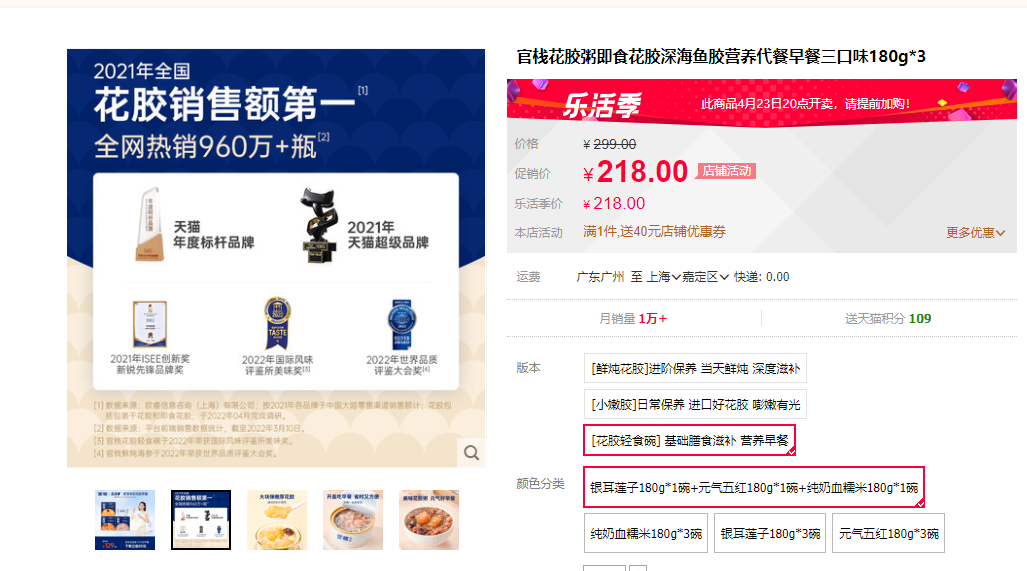Viewport: 1027px width, 571px height.
Task: Select the sales awards thumbnail
Action: click(201, 520)
